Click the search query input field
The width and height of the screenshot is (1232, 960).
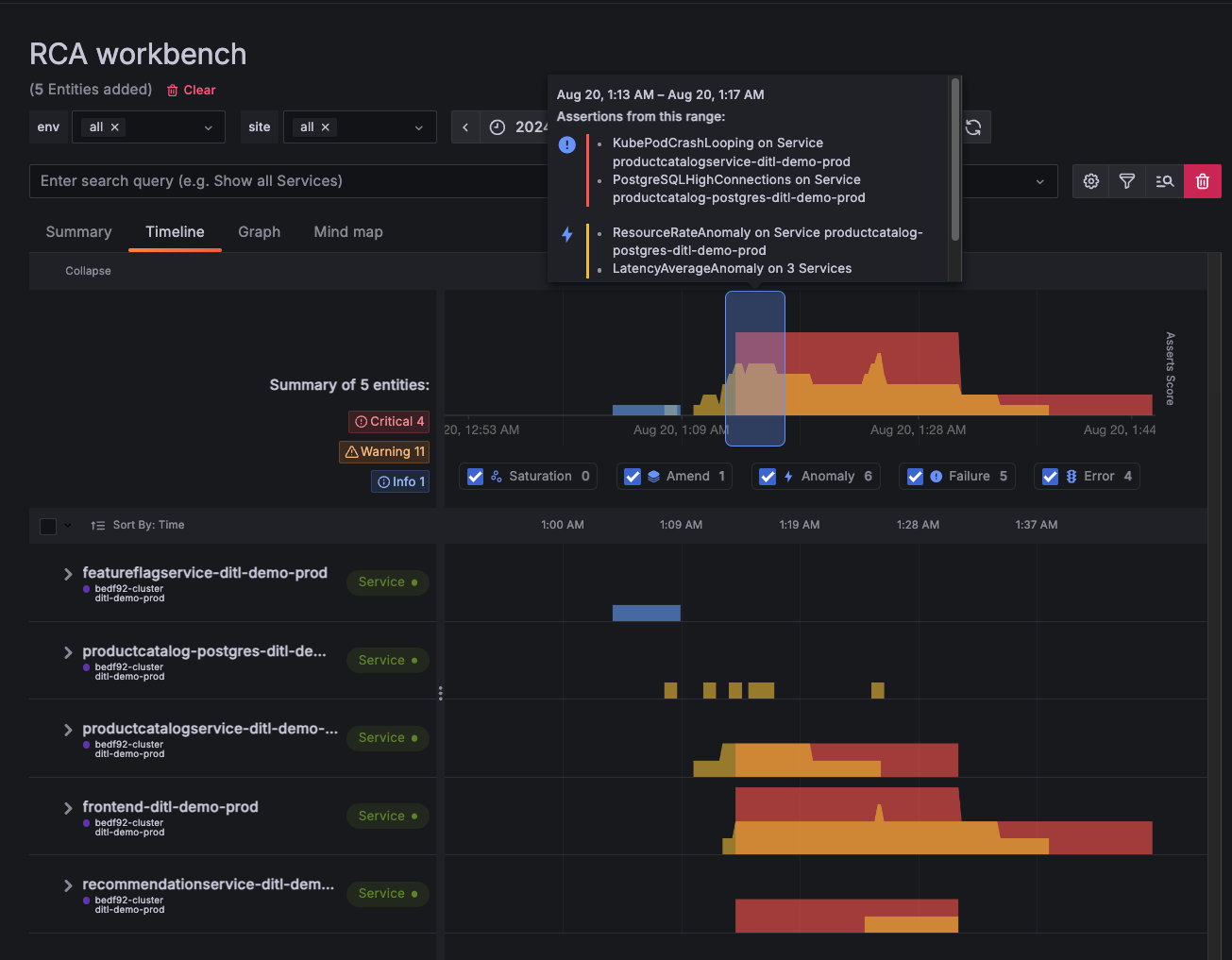pos(283,180)
